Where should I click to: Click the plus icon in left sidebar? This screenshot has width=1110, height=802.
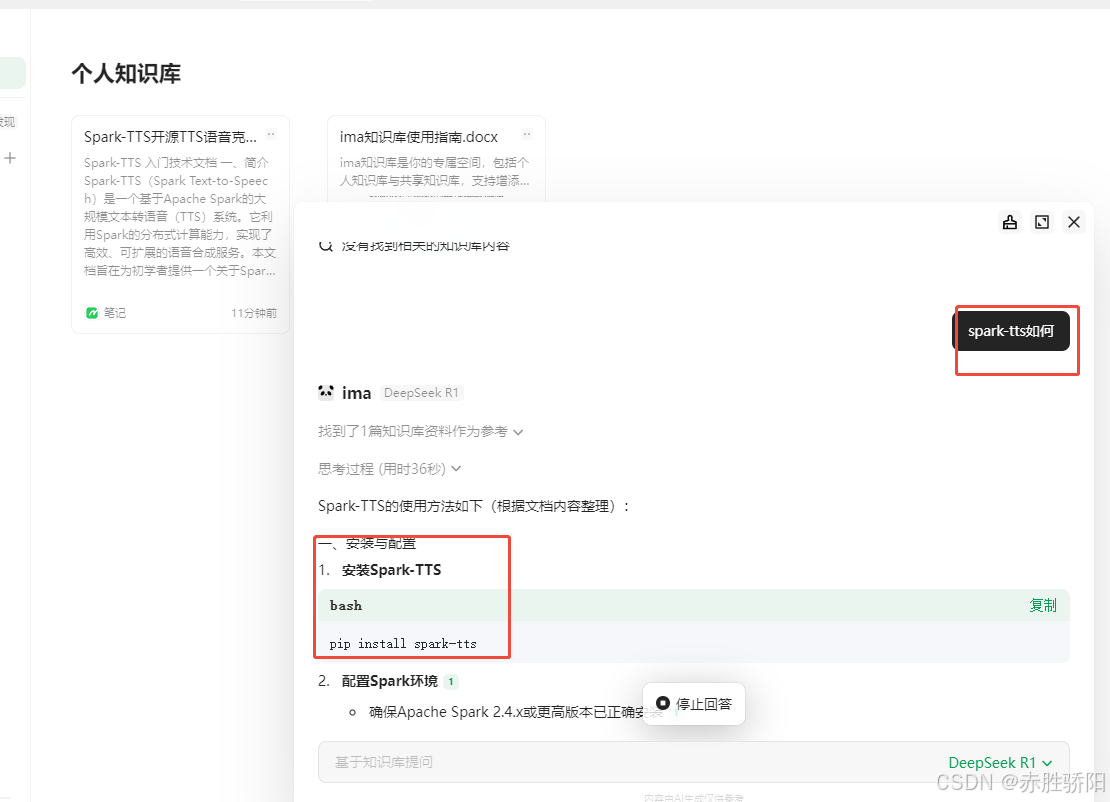pyautogui.click(x=10, y=158)
